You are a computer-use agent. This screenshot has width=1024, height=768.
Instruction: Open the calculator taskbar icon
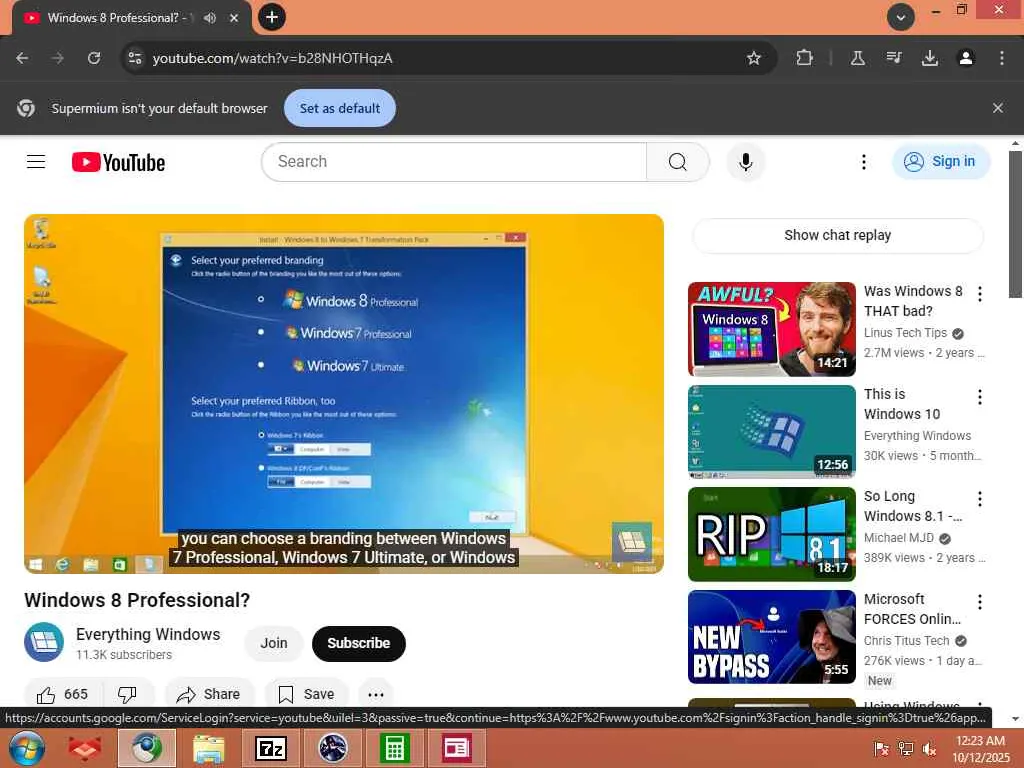coord(394,748)
